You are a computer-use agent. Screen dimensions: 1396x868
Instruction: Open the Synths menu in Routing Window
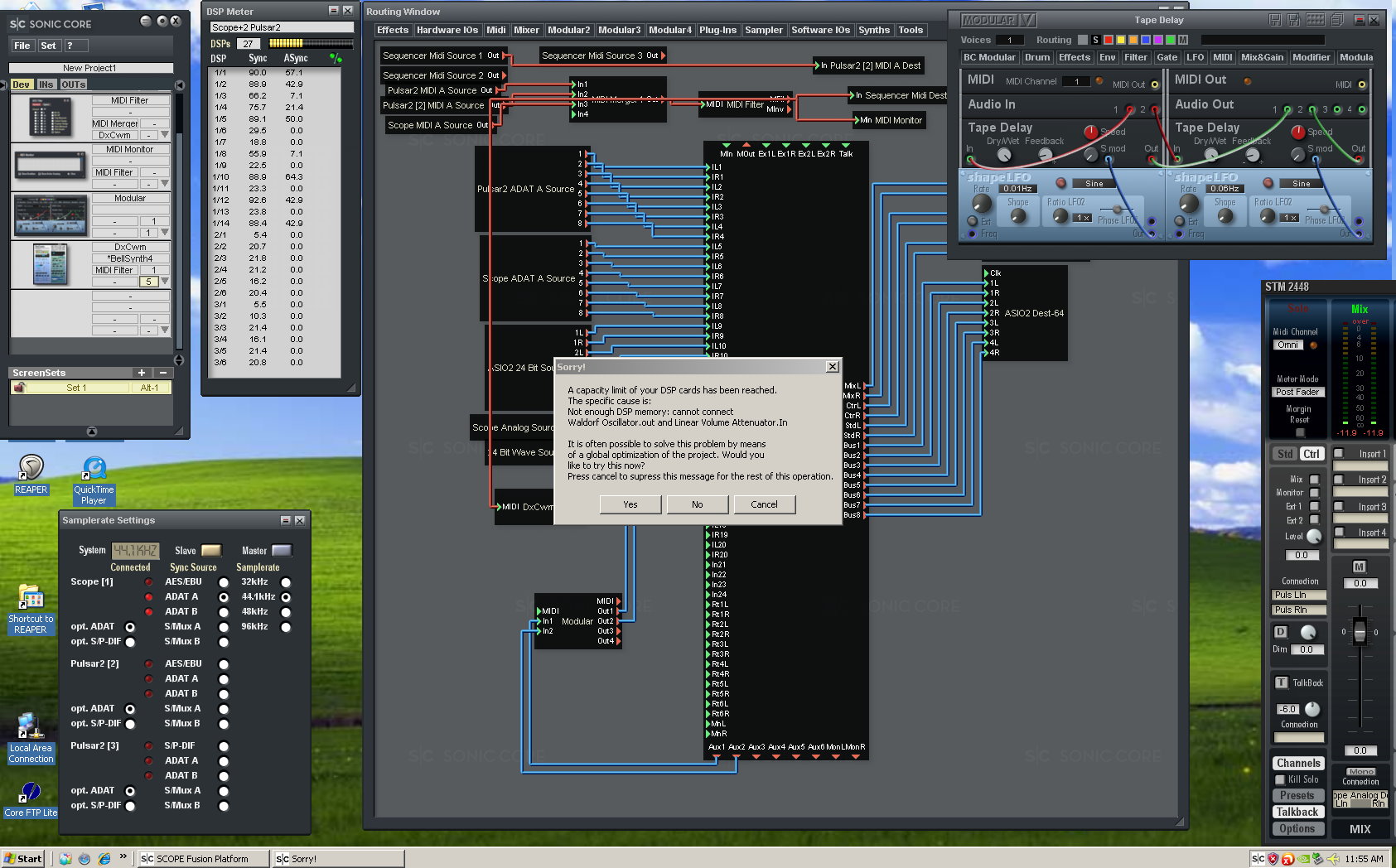pyautogui.click(x=874, y=30)
